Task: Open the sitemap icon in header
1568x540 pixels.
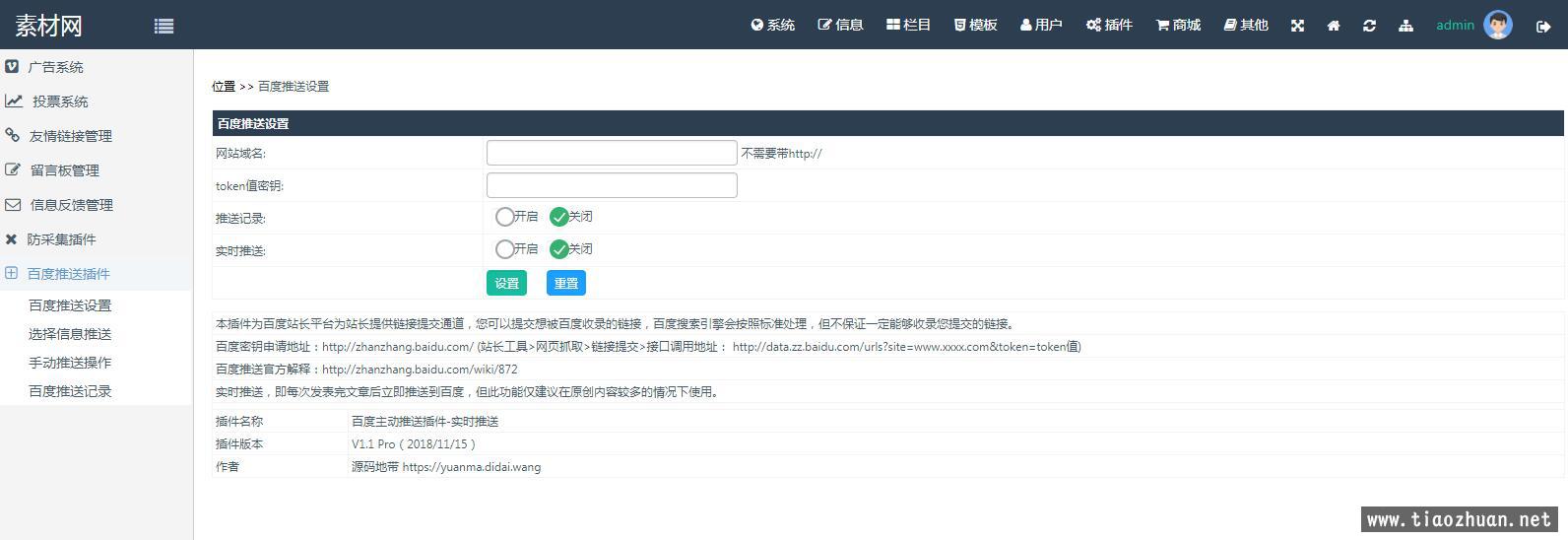Action: 1405,26
